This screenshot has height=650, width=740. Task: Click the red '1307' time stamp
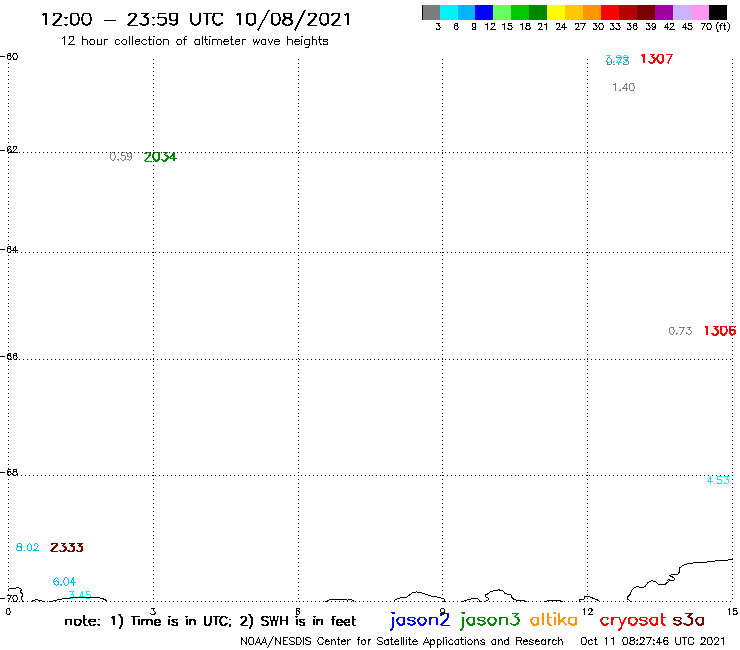(x=656, y=59)
